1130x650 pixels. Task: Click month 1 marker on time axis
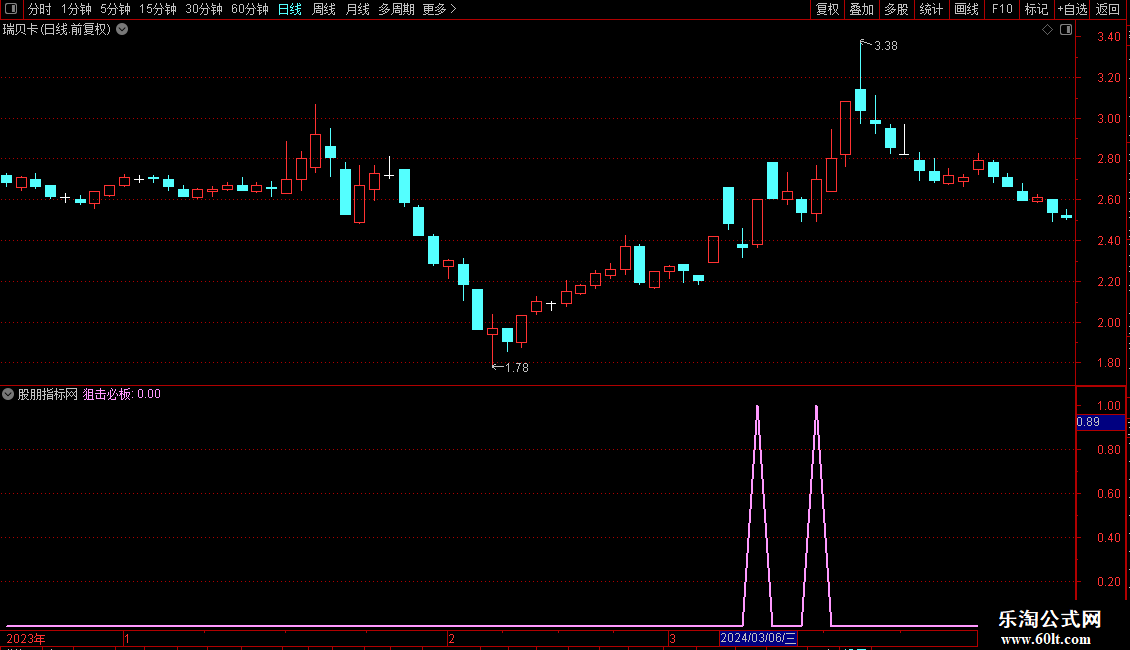pos(127,638)
